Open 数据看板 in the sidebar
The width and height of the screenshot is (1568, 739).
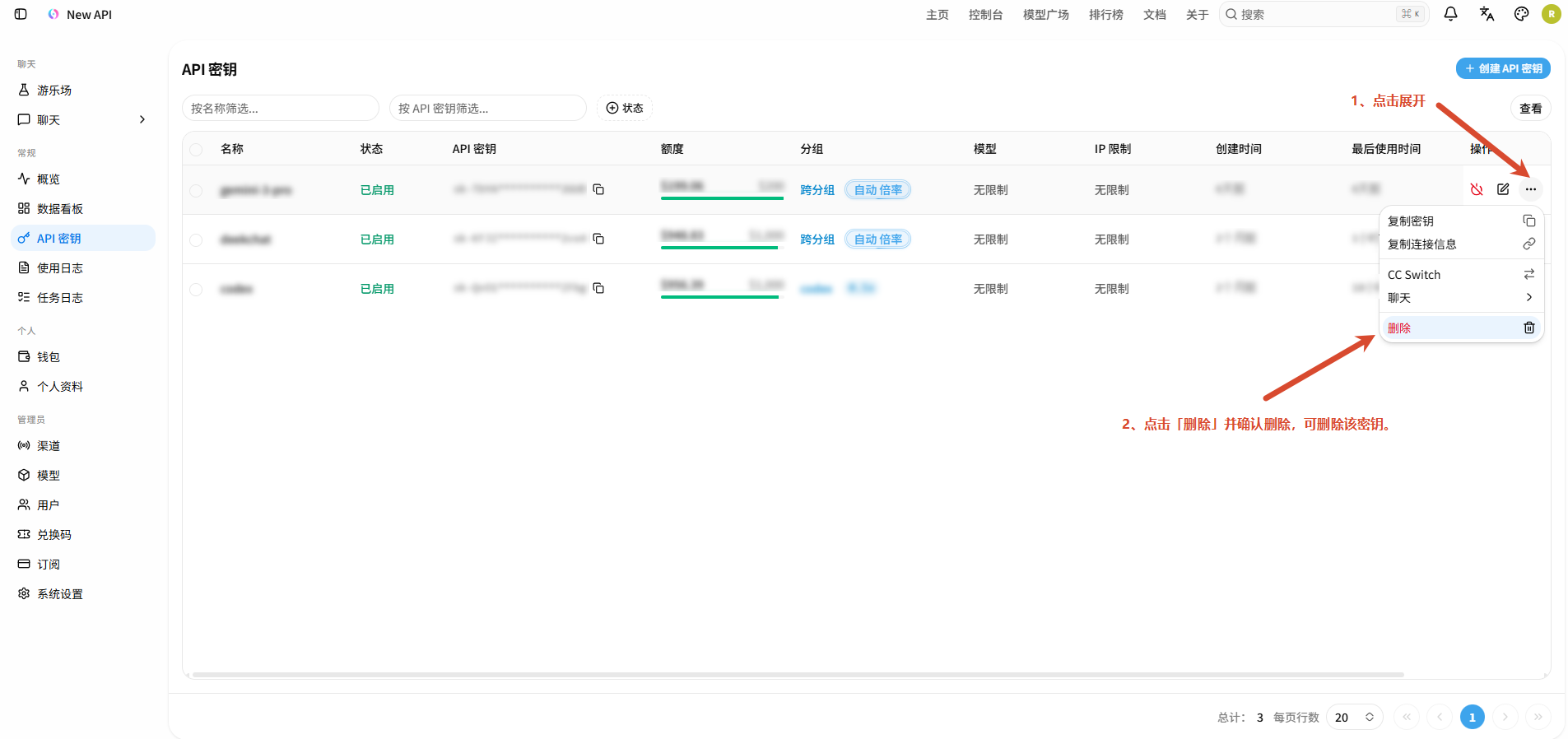(82, 209)
